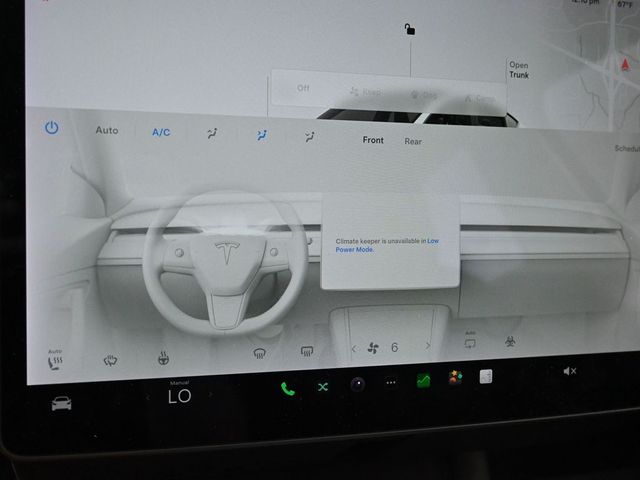This screenshot has width=640, height=480.
Task: Increase fan speed with right arrow
Action: tap(428, 346)
